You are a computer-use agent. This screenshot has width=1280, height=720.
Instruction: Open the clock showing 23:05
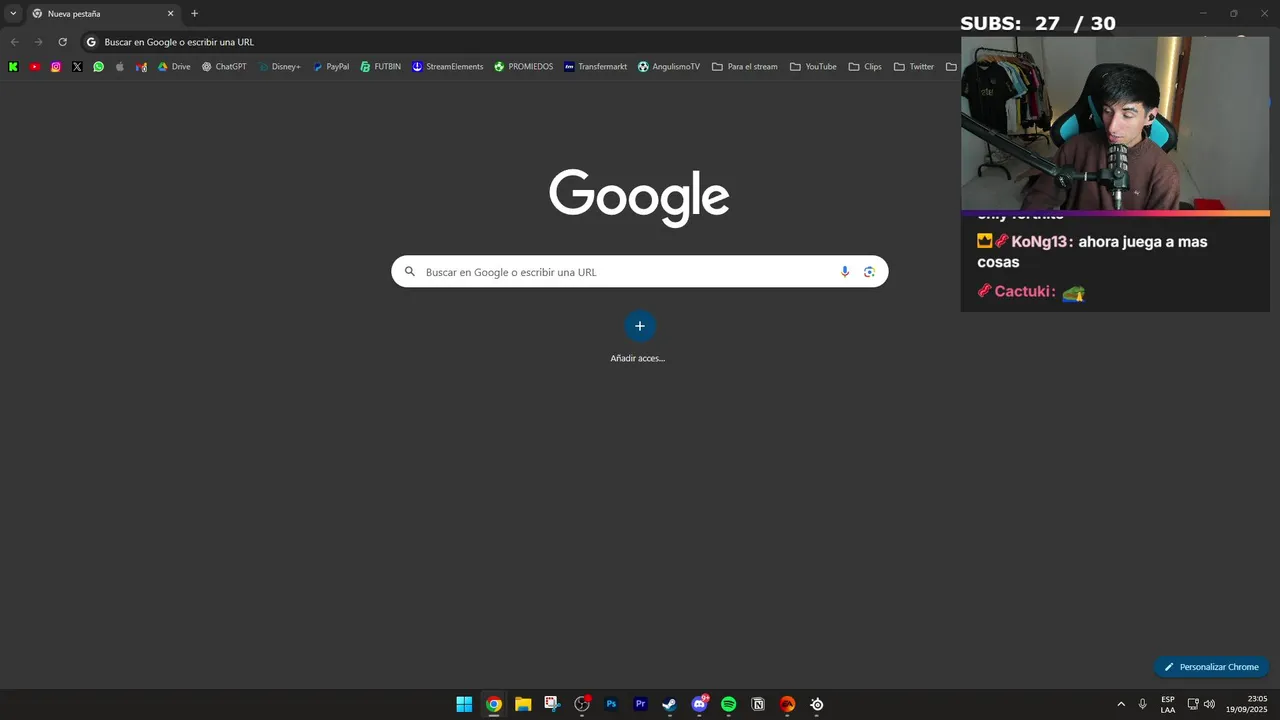tap(1247, 704)
